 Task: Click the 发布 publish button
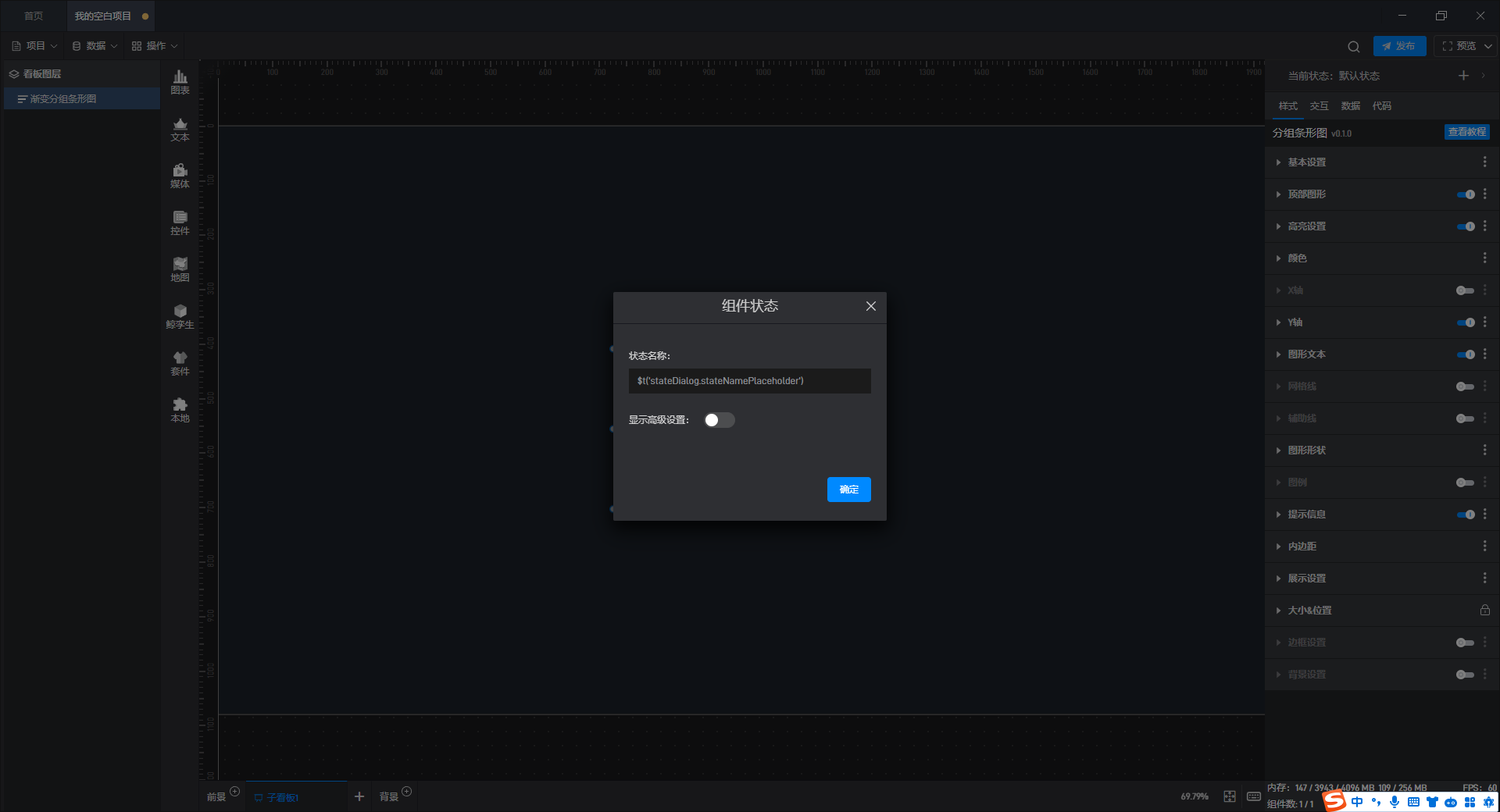coord(1399,46)
